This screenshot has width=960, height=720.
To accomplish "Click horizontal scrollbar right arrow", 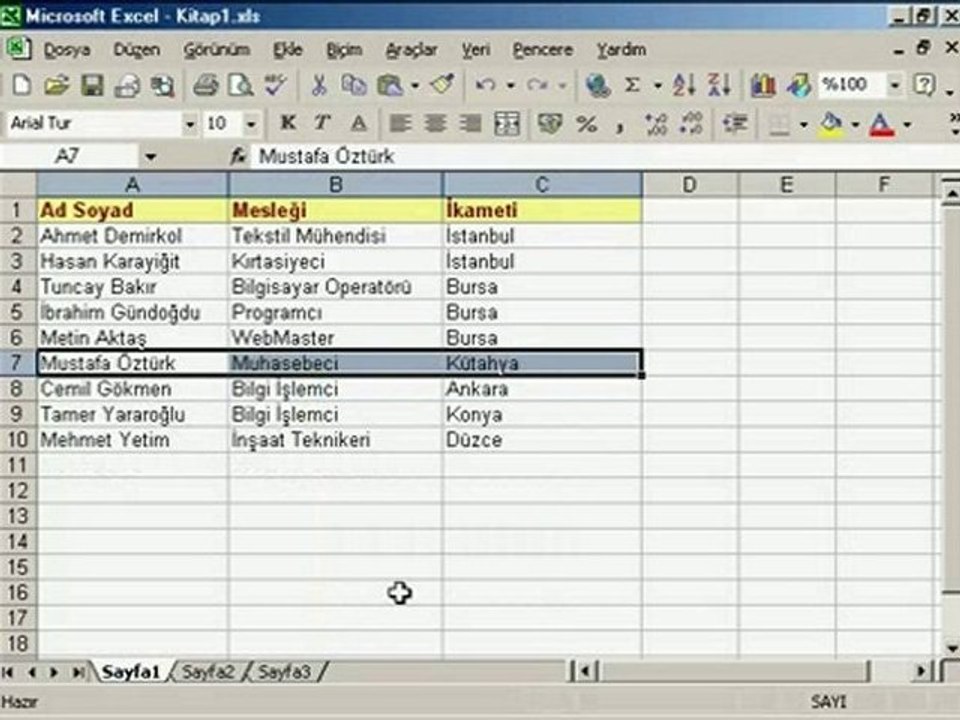I will point(921,672).
